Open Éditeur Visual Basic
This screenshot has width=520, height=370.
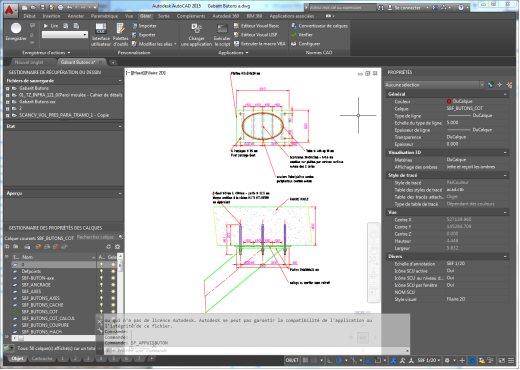tap(256, 26)
